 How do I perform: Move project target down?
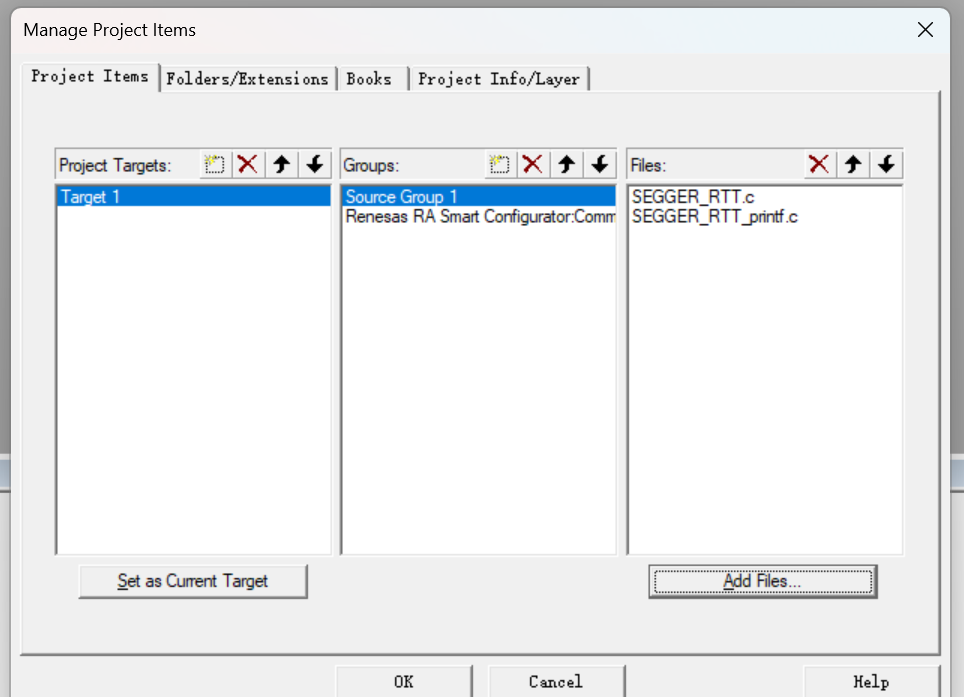pyautogui.click(x=315, y=165)
